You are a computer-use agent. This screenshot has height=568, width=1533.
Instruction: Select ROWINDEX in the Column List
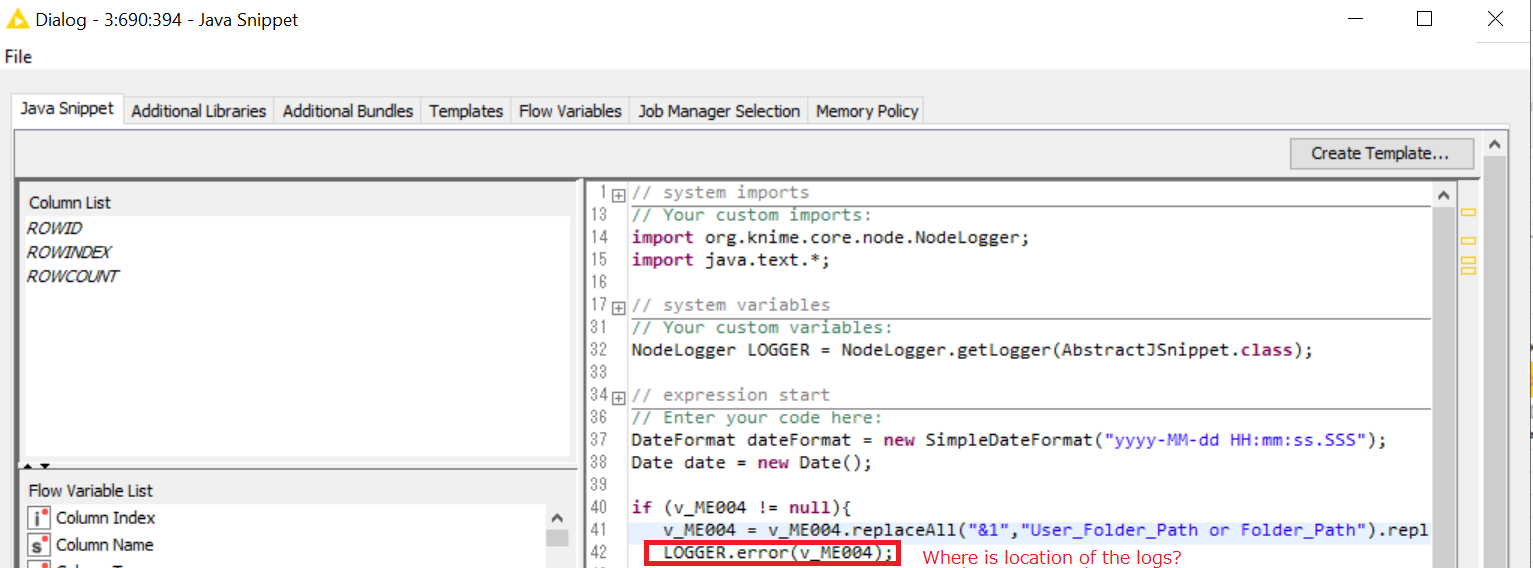coord(69,253)
